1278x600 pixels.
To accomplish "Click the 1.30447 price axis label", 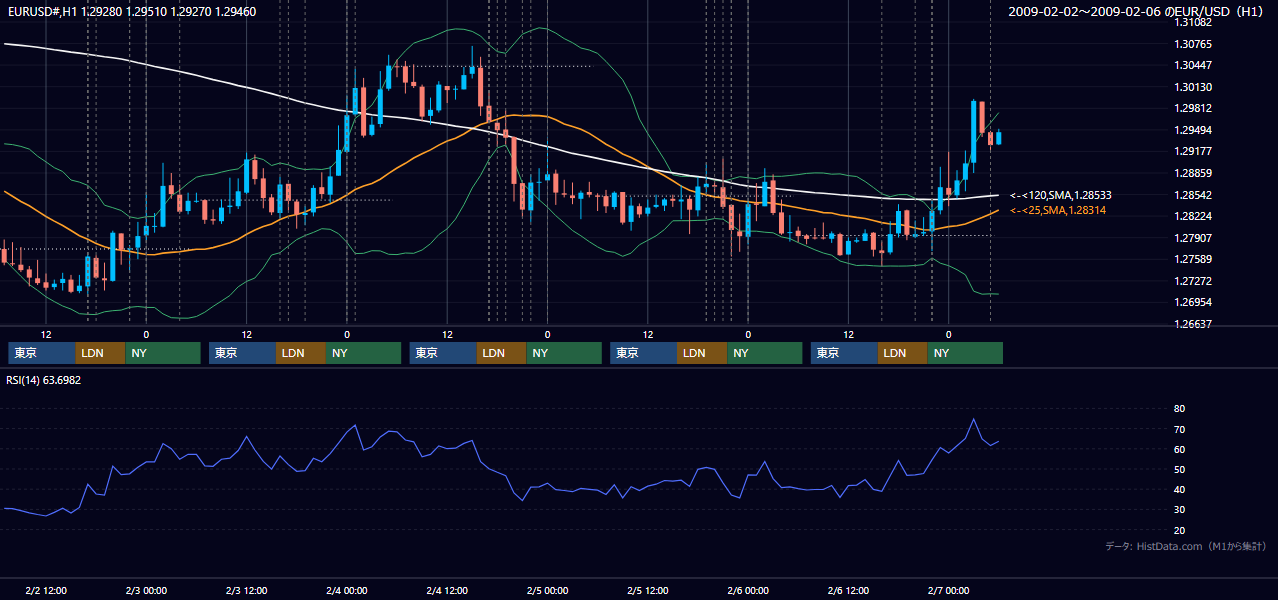I will coord(1193,66).
